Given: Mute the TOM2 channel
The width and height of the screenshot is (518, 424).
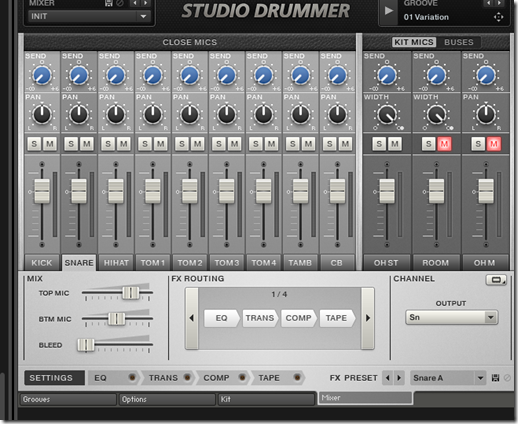Looking at the screenshot, I should tap(198, 144).
